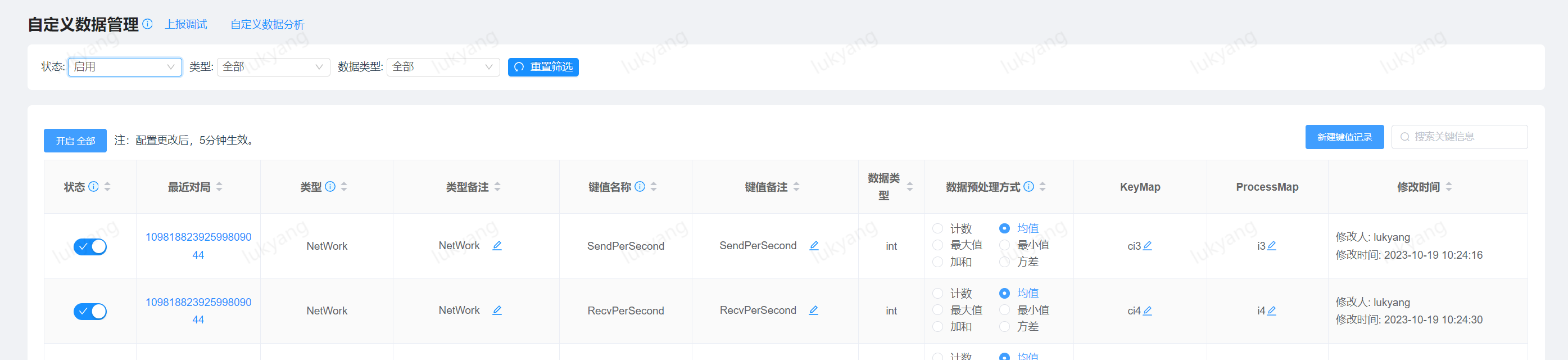Click edit pencil next to i3 ProcessMap
This screenshot has width=1568, height=360.
1271,245
